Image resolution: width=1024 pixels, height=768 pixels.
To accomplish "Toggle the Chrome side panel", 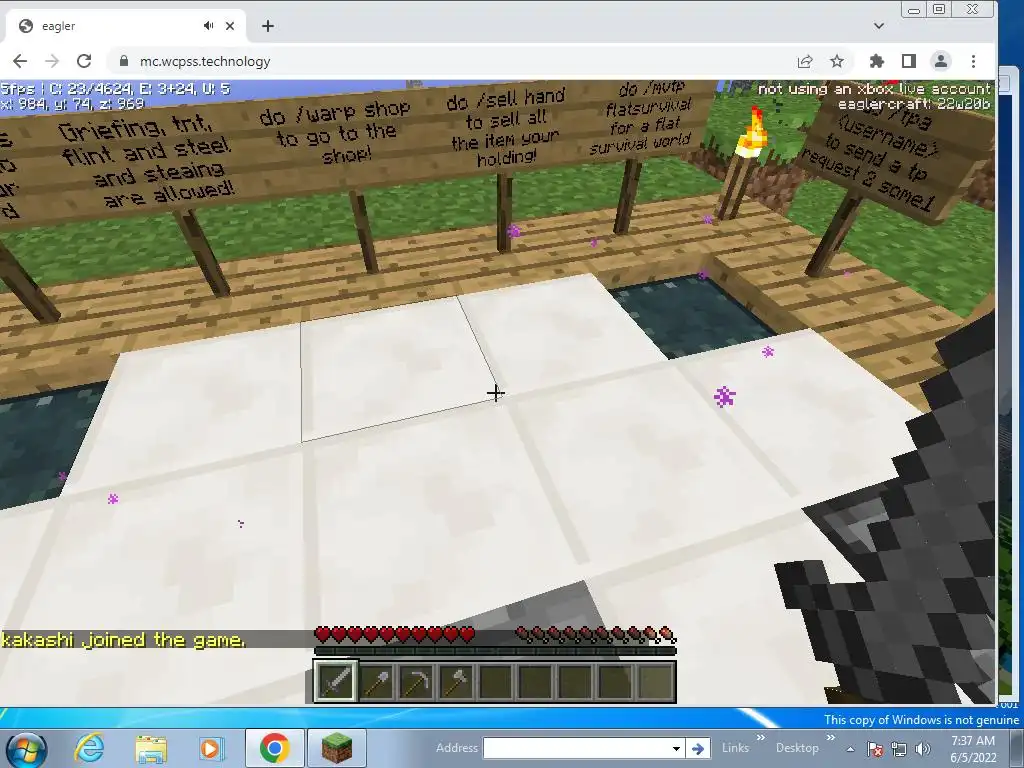I will click(908, 61).
